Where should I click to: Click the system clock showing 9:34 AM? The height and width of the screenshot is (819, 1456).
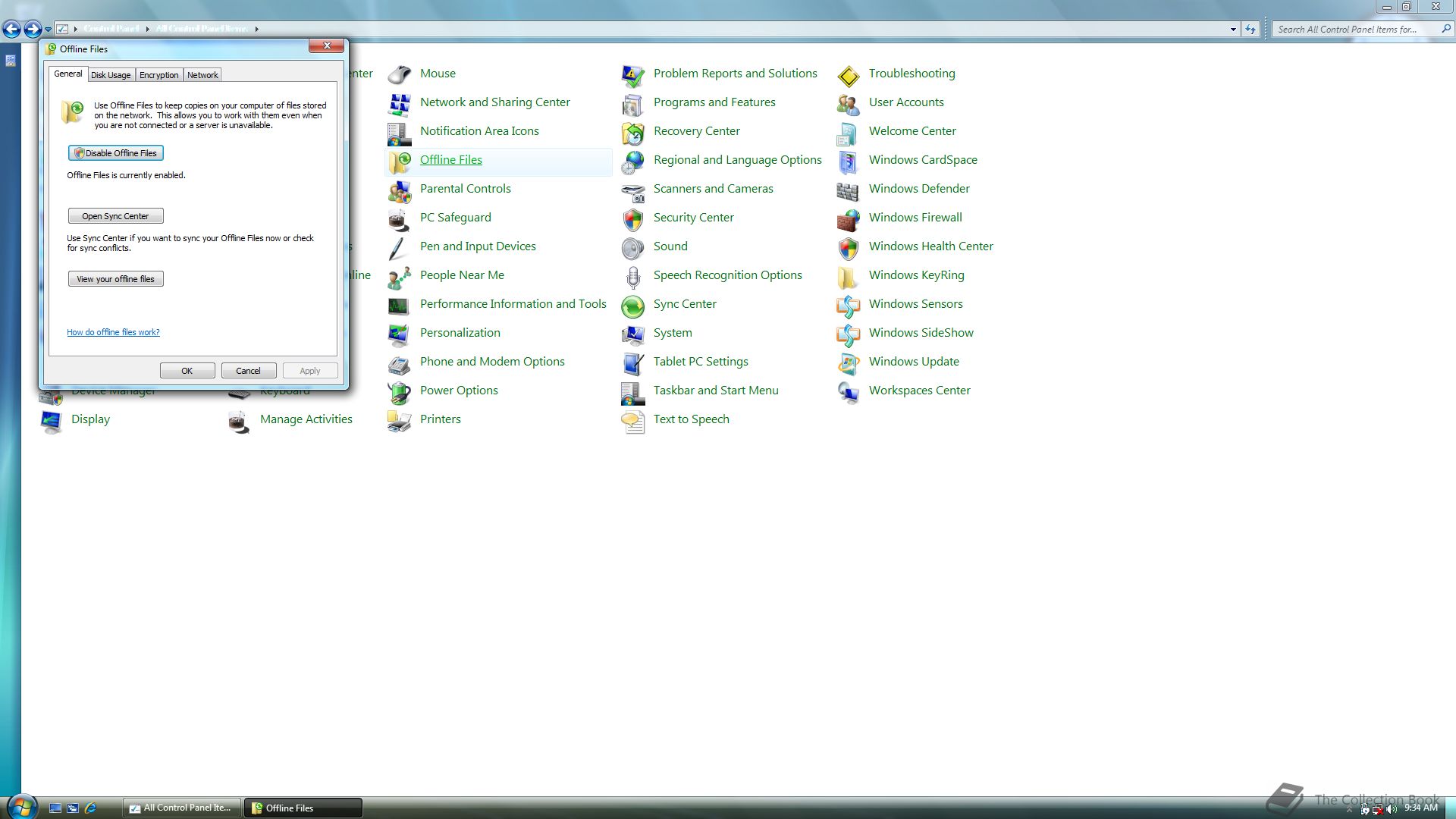1421,808
